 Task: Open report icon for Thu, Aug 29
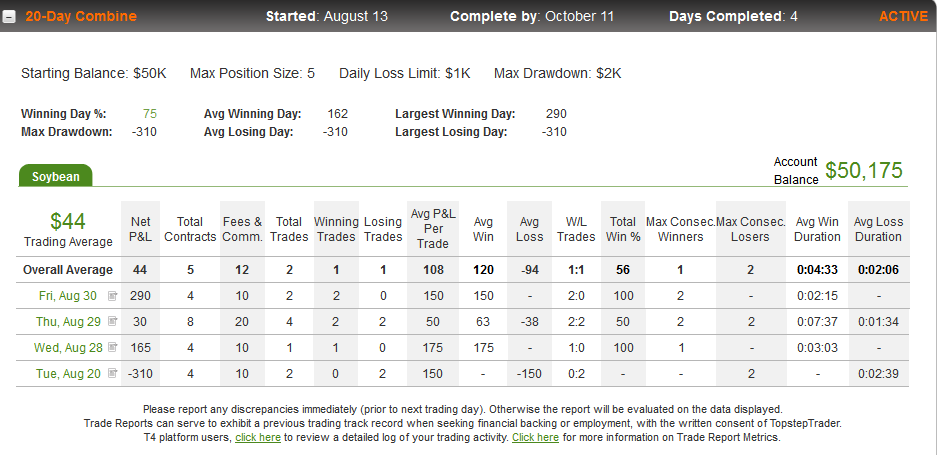coord(112,321)
